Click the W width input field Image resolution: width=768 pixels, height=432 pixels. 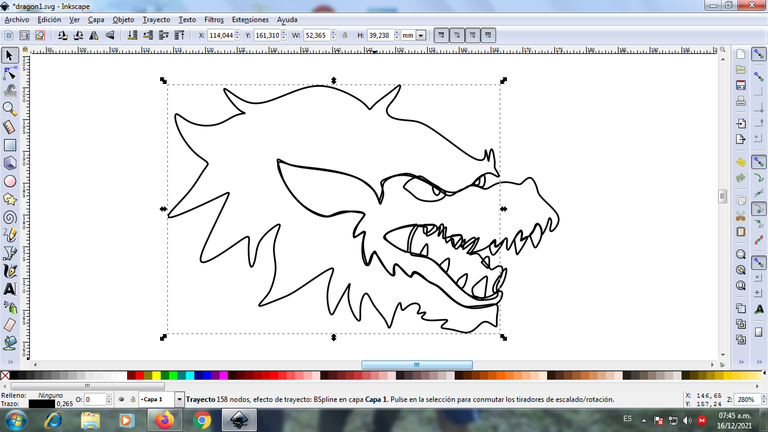[x=317, y=35]
